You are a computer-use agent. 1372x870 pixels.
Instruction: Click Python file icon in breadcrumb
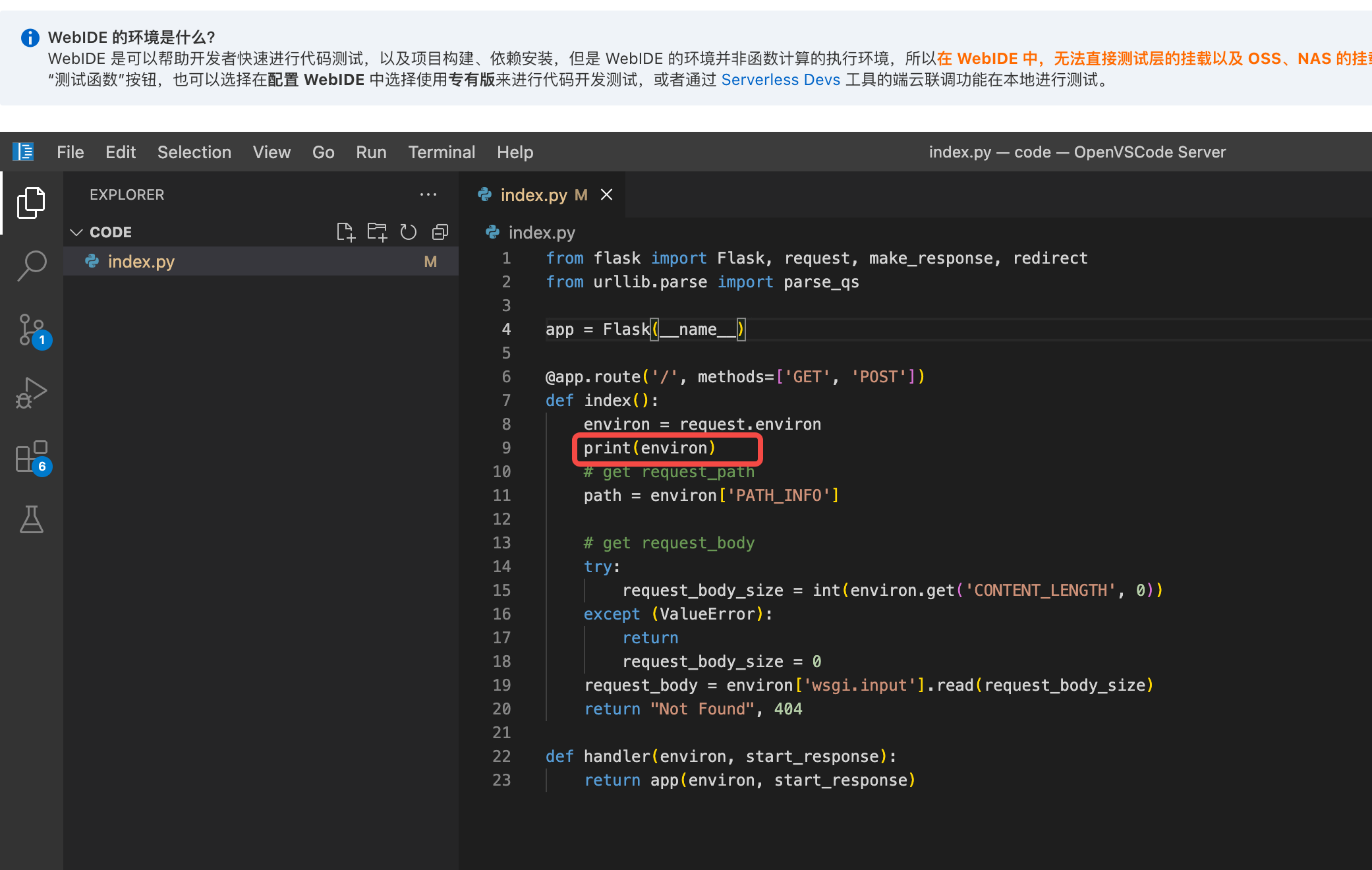492,232
